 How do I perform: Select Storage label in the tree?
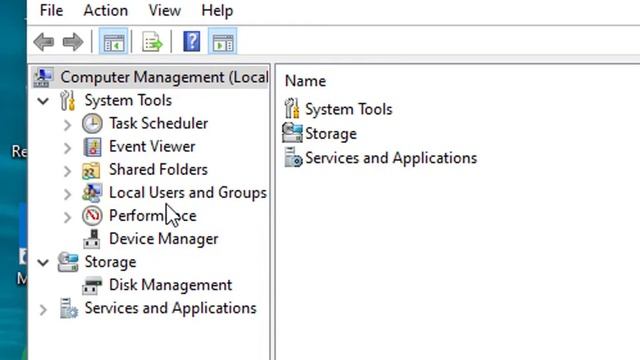pos(110,262)
